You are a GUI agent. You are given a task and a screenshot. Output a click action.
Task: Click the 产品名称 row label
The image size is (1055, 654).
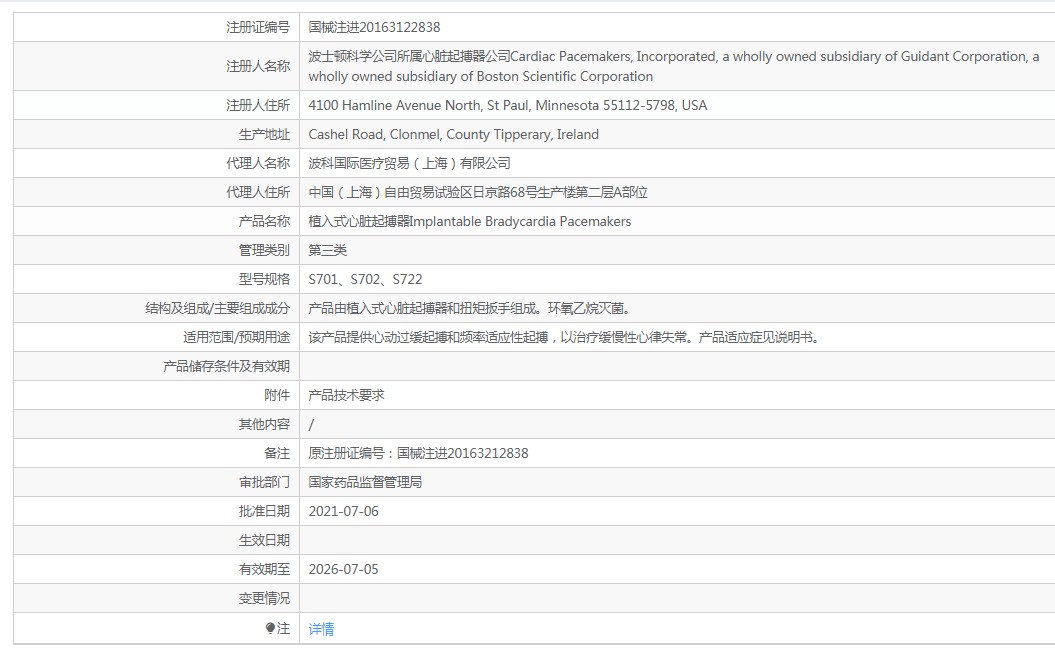tap(264, 221)
